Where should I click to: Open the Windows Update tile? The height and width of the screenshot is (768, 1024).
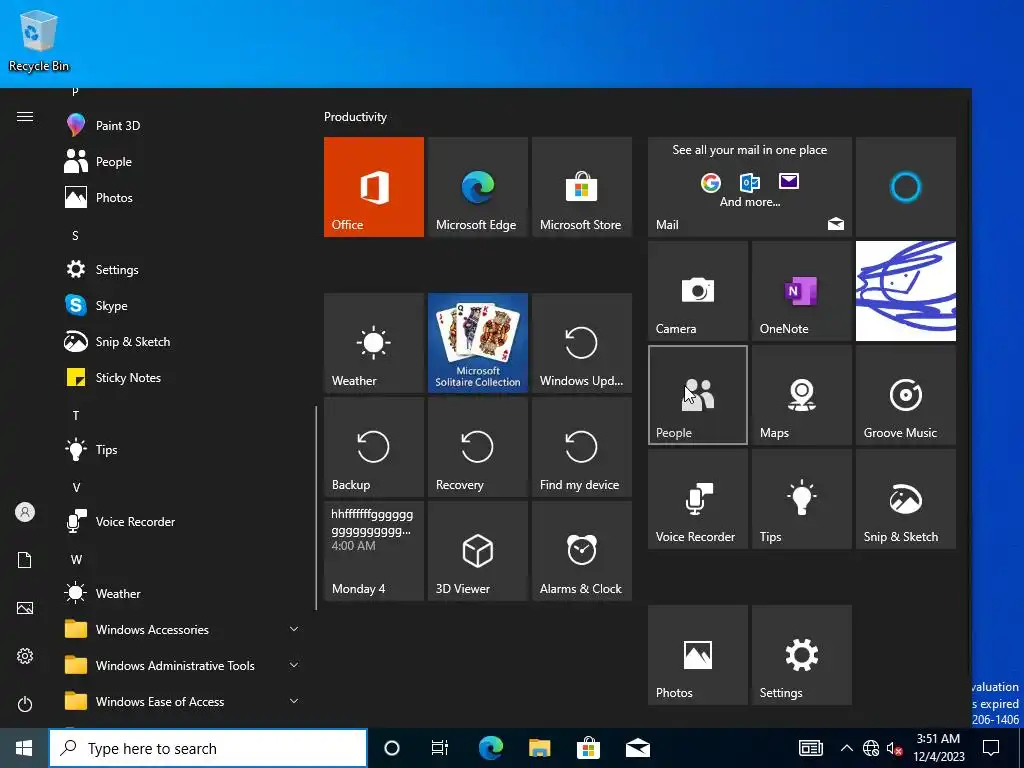tap(581, 343)
